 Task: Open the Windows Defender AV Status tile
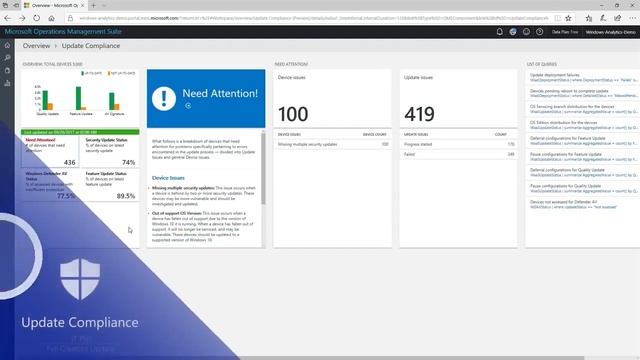click(x=50, y=185)
